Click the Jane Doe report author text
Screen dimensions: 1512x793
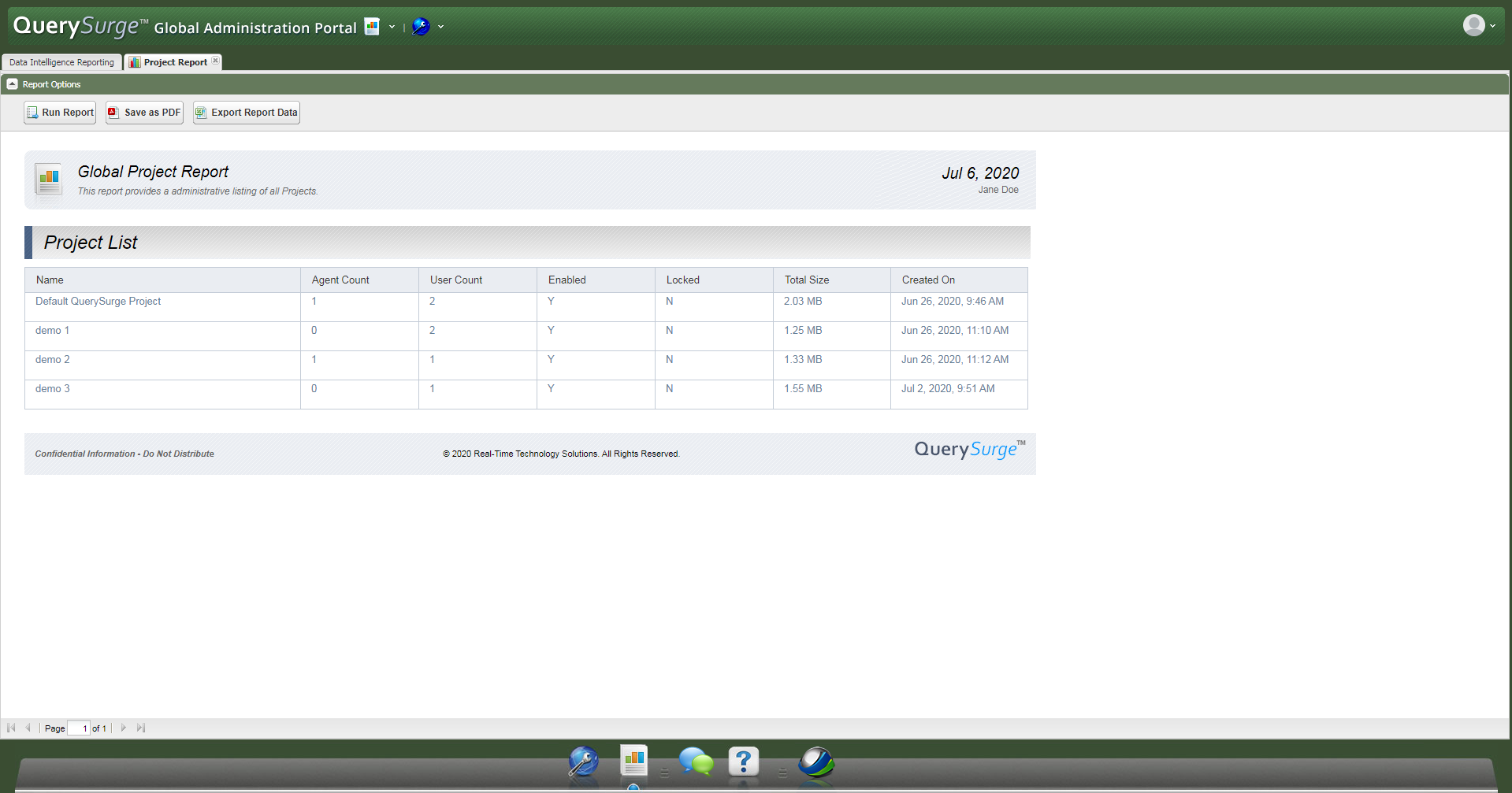tap(998, 190)
